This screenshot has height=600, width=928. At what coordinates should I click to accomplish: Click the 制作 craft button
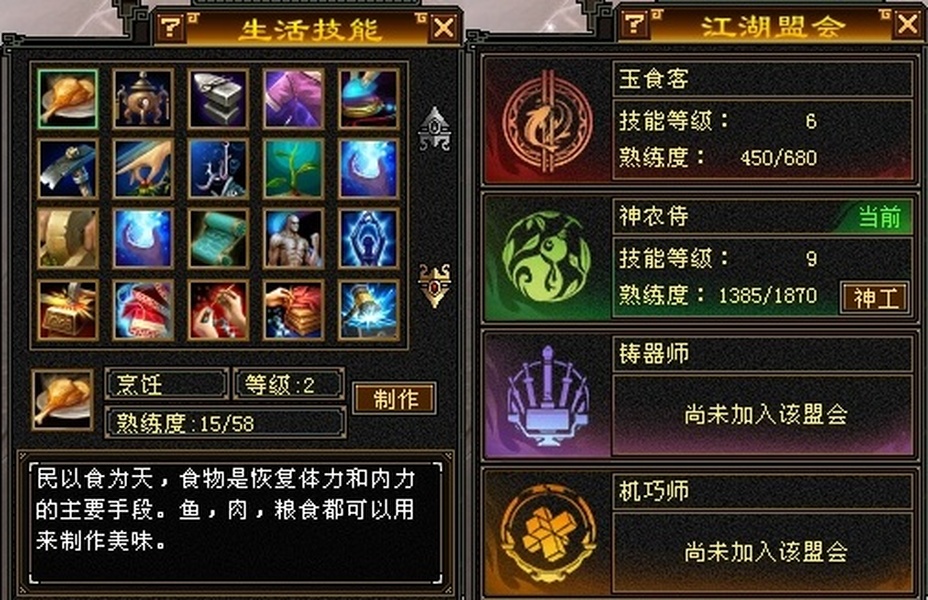(x=395, y=399)
